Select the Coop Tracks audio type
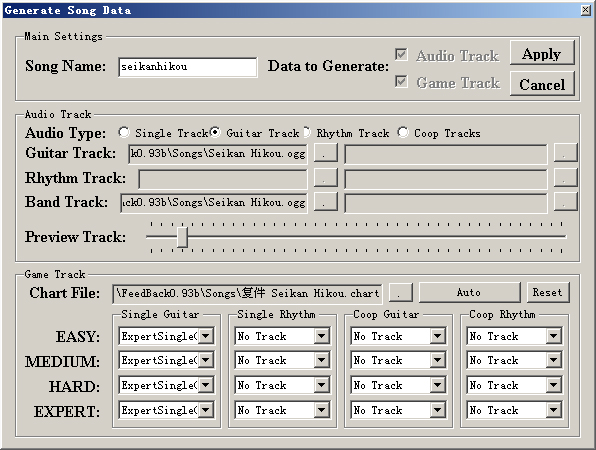The image size is (596, 450). [403, 133]
